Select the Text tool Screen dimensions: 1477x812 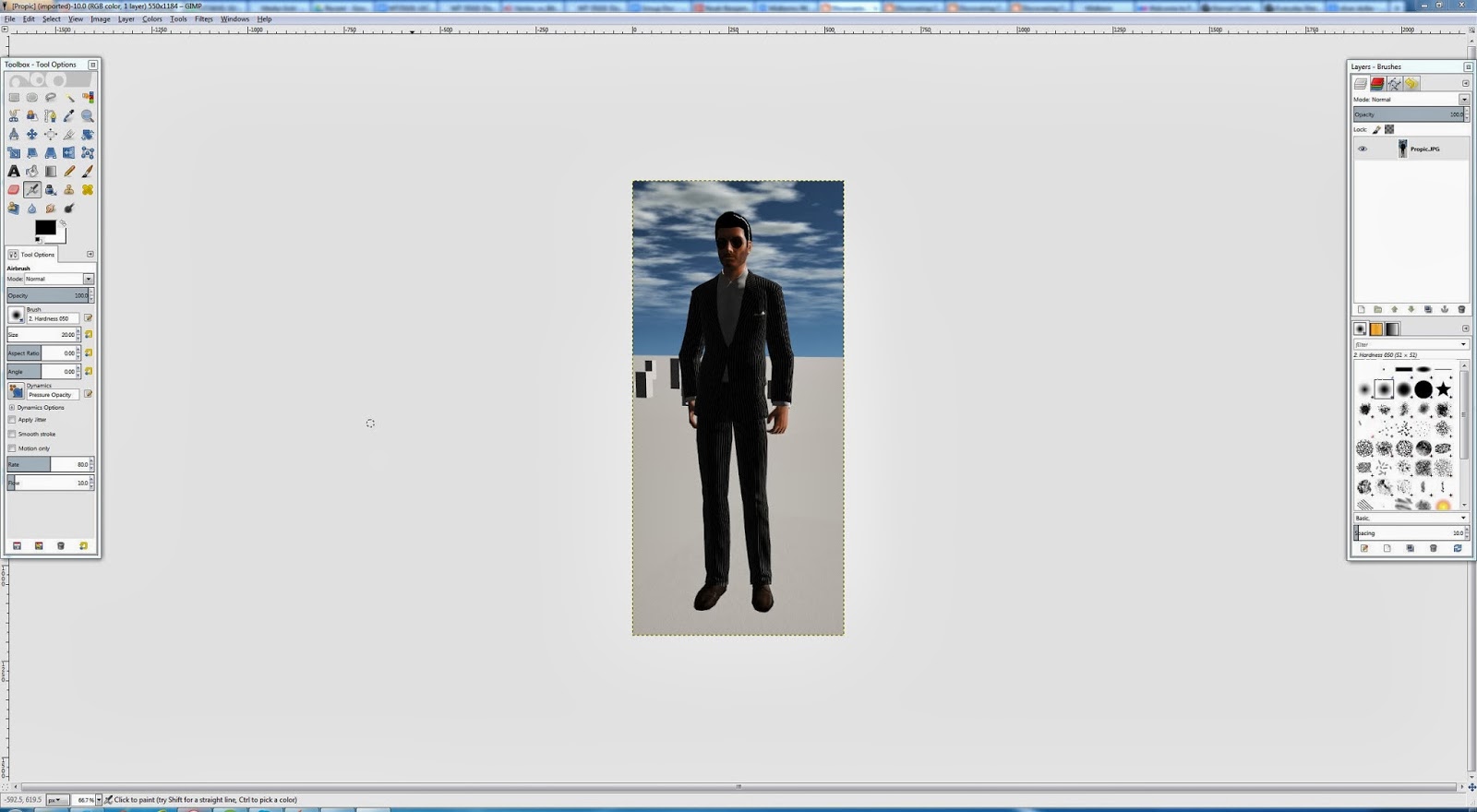[14, 171]
